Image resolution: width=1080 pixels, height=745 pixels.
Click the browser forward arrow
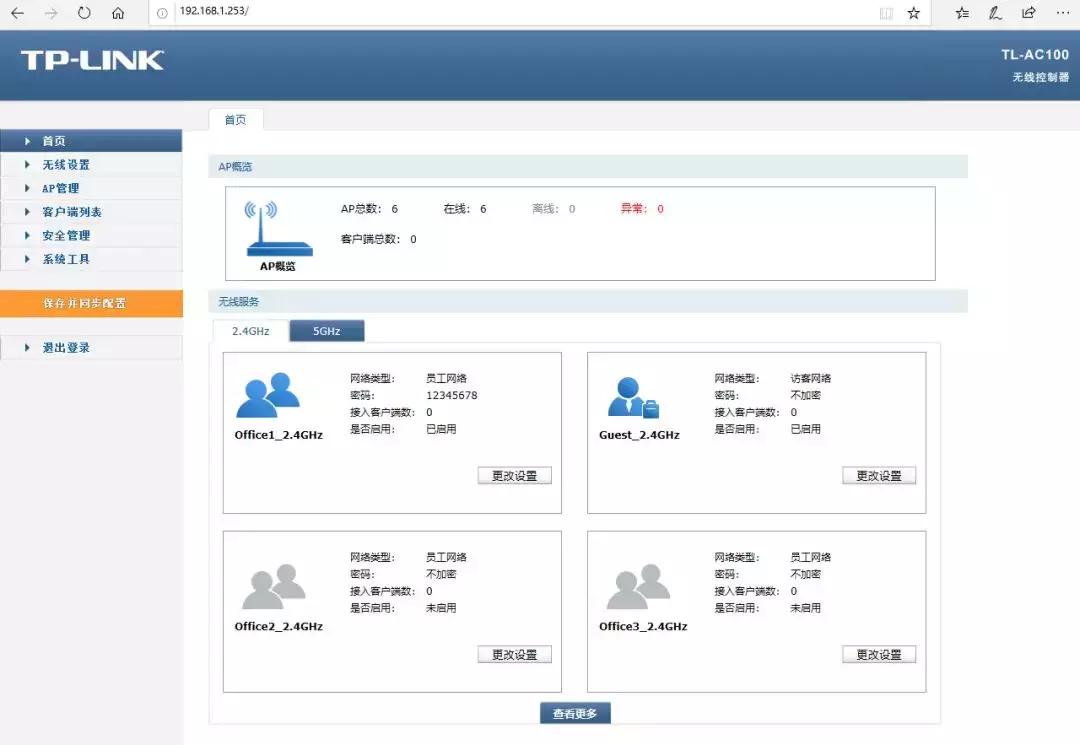pos(51,13)
